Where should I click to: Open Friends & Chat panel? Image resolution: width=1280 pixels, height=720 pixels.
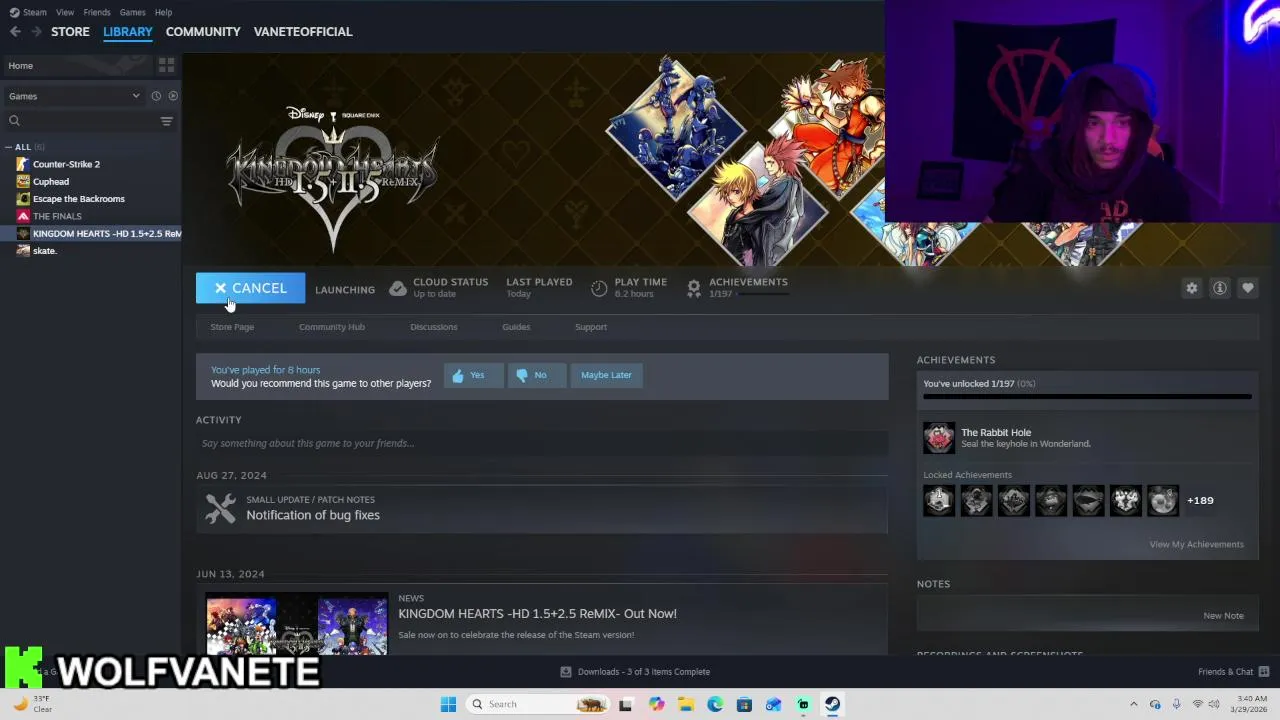coord(1233,672)
